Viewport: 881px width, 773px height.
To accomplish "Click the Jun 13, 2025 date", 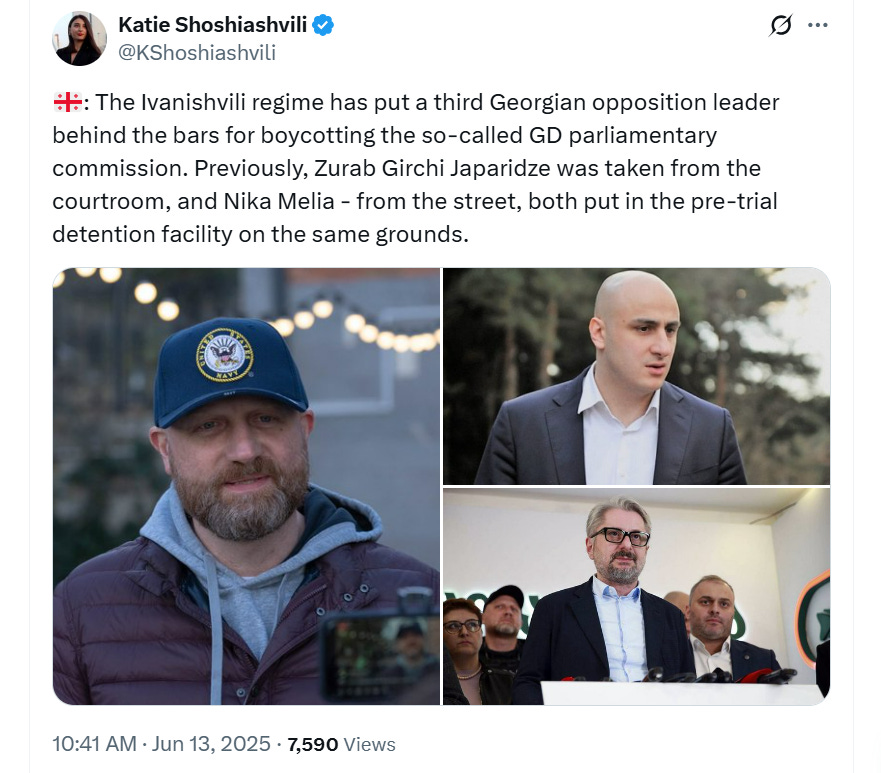I will (211, 744).
